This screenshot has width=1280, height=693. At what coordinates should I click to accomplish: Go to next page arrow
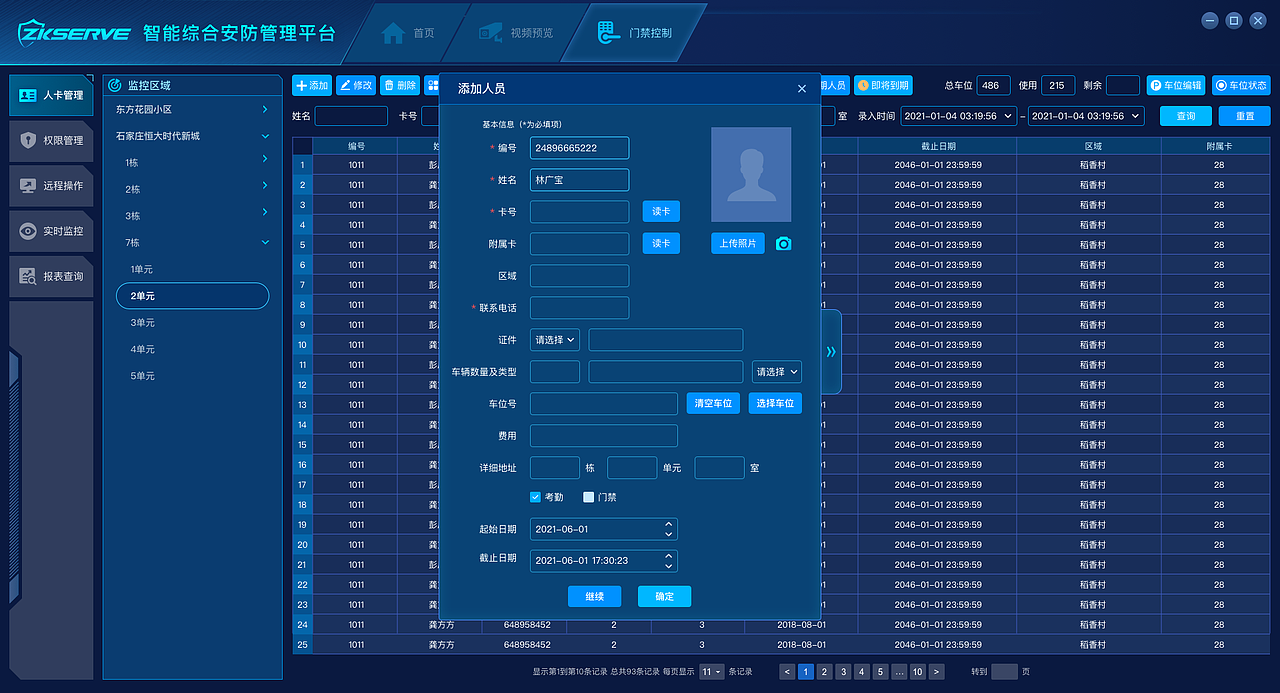[x=936, y=672]
